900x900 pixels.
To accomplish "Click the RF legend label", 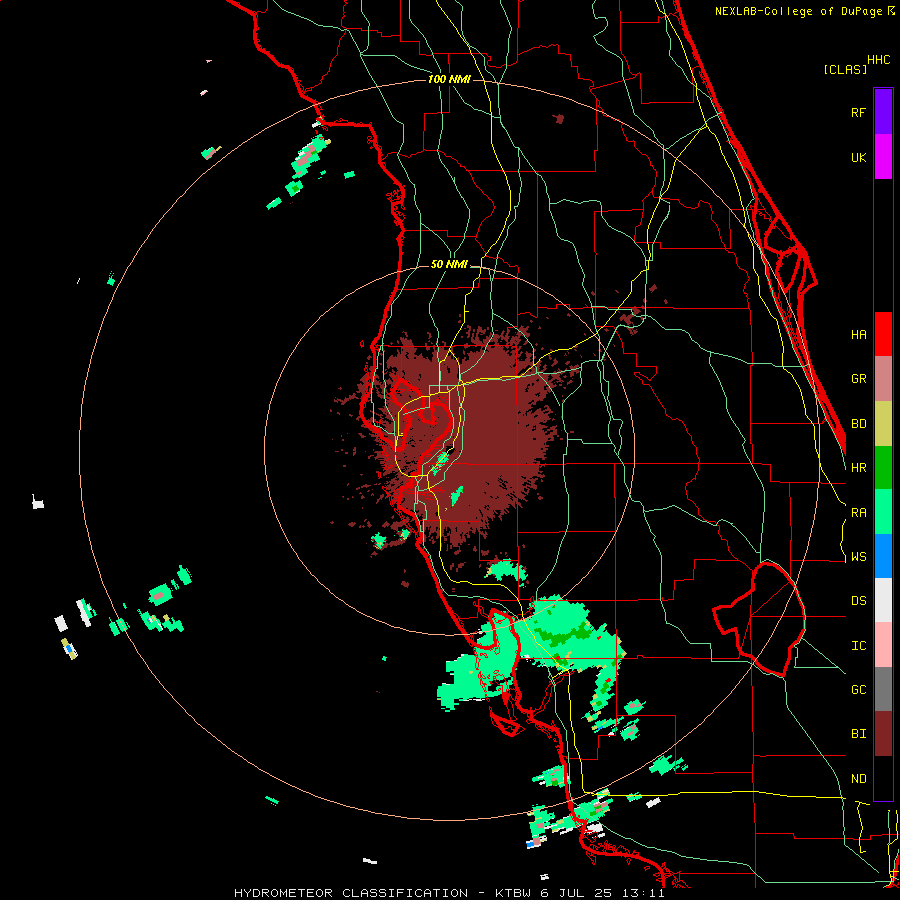I will pyautogui.click(x=859, y=112).
